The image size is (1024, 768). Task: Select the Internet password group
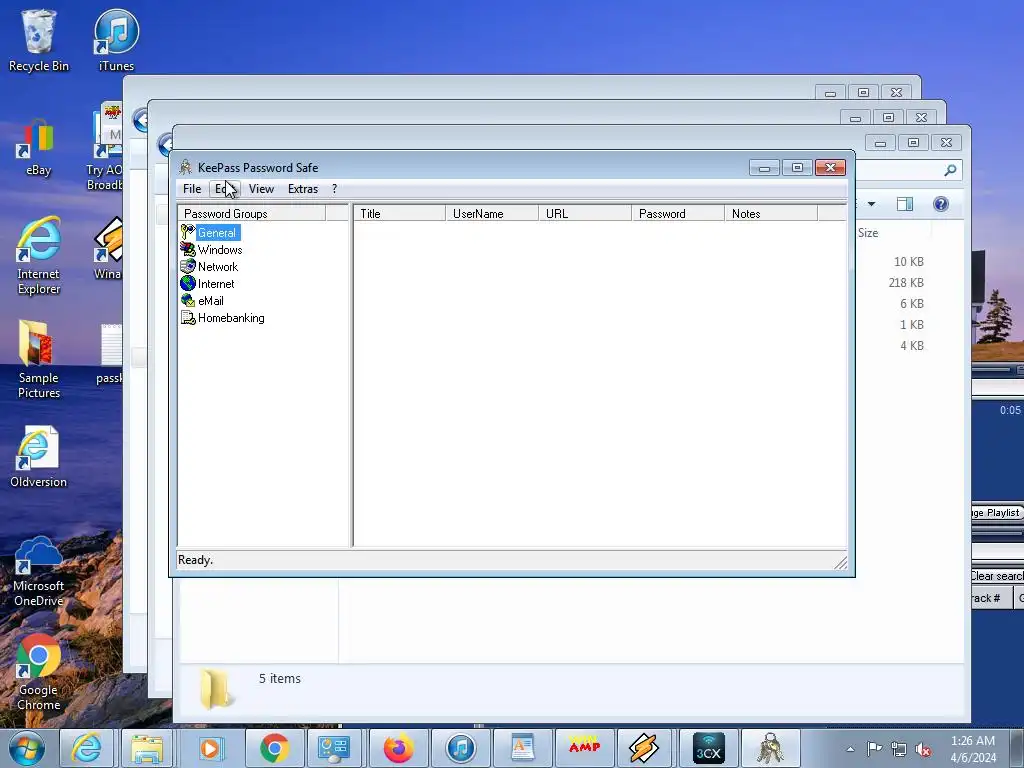[x=216, y=283]
